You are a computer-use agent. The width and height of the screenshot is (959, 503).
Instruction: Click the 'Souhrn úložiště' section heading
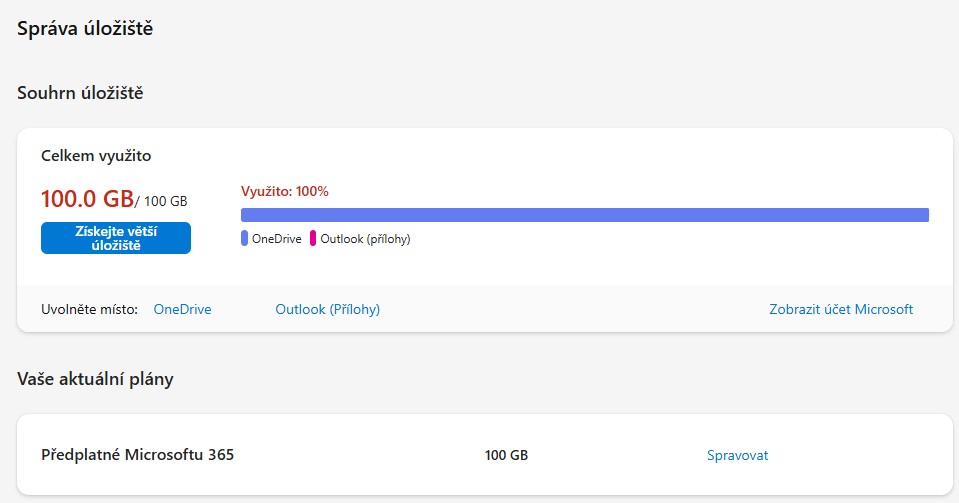[80, 93]
